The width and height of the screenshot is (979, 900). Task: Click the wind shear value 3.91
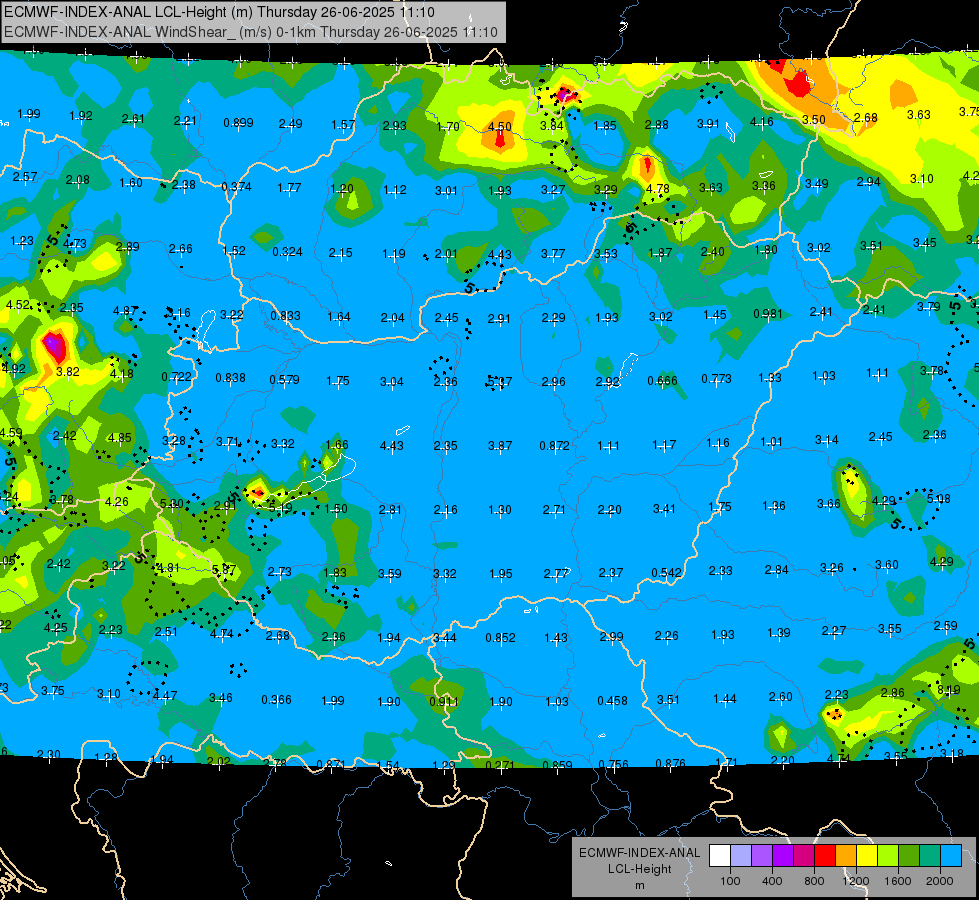(x=708, y=124)
